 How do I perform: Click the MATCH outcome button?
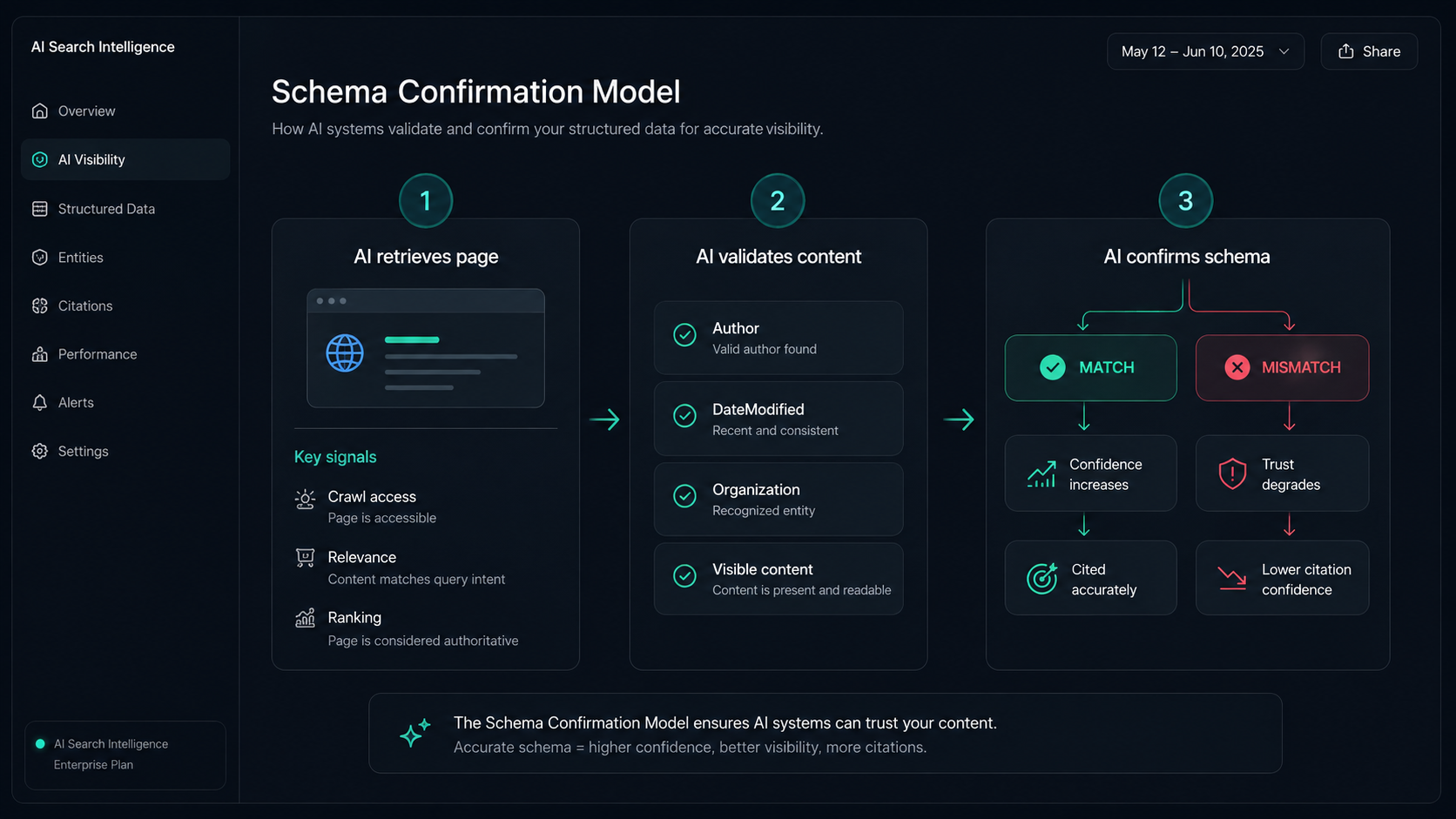click(x=1090, y=367)
